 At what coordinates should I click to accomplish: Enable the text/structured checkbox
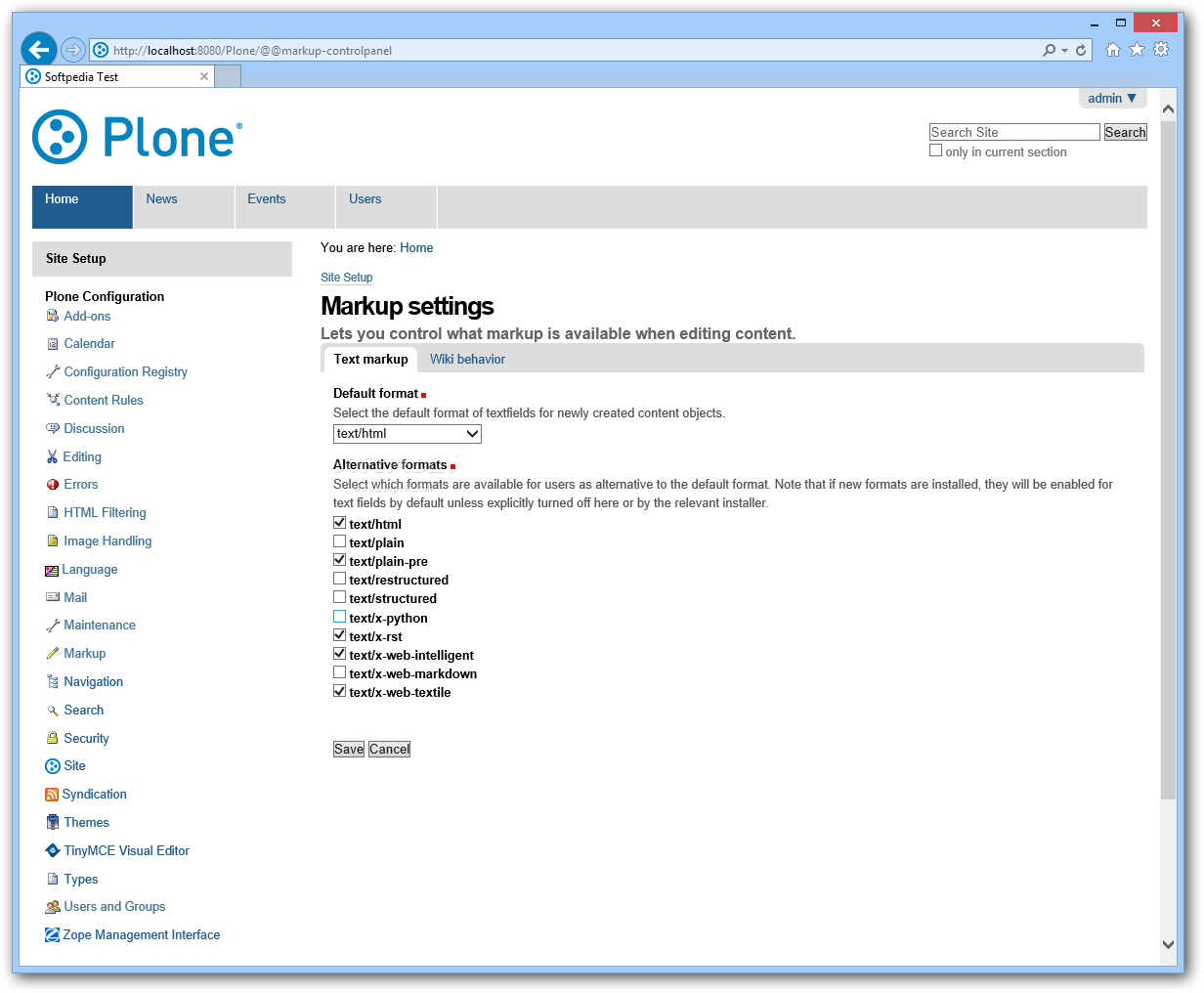click(x=339, y=597)
